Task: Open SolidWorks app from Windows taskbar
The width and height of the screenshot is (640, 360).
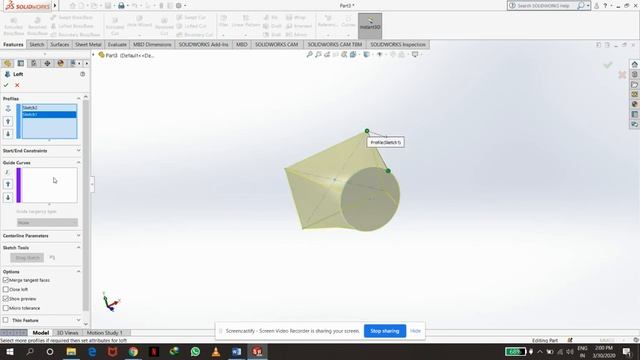Action: (257, 351)
